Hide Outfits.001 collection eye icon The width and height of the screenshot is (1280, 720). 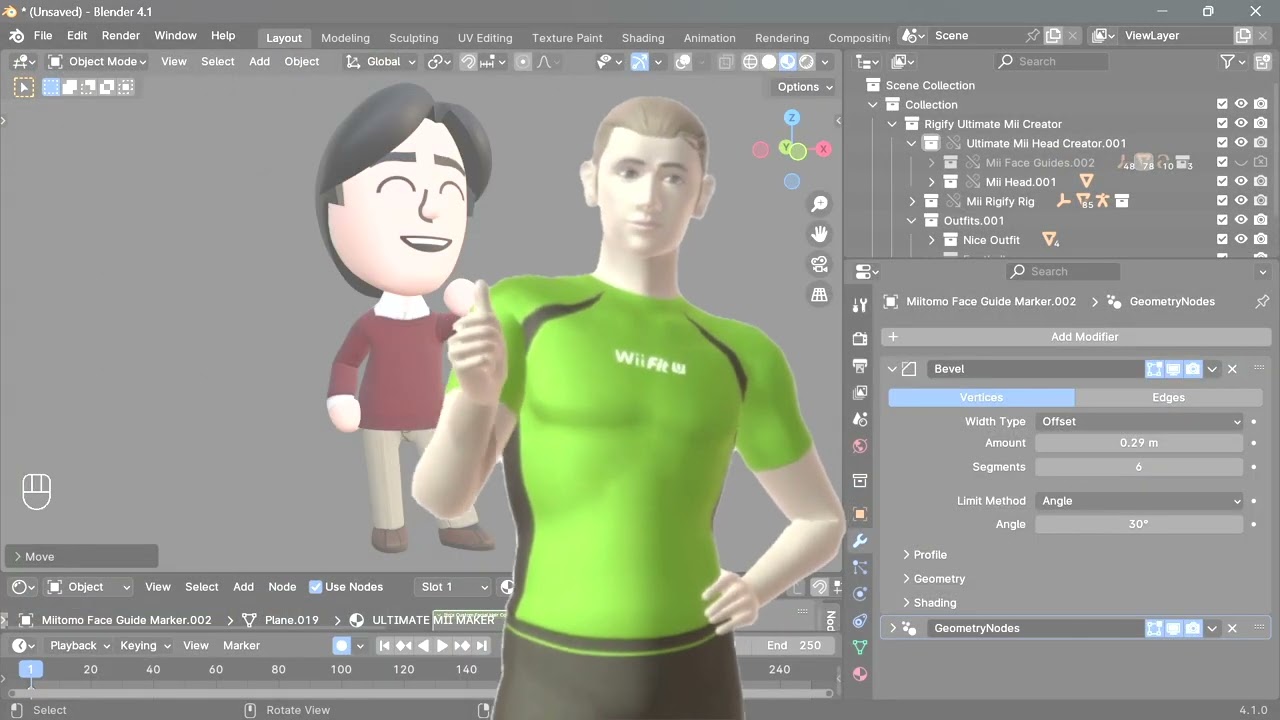click(1241, 221)
